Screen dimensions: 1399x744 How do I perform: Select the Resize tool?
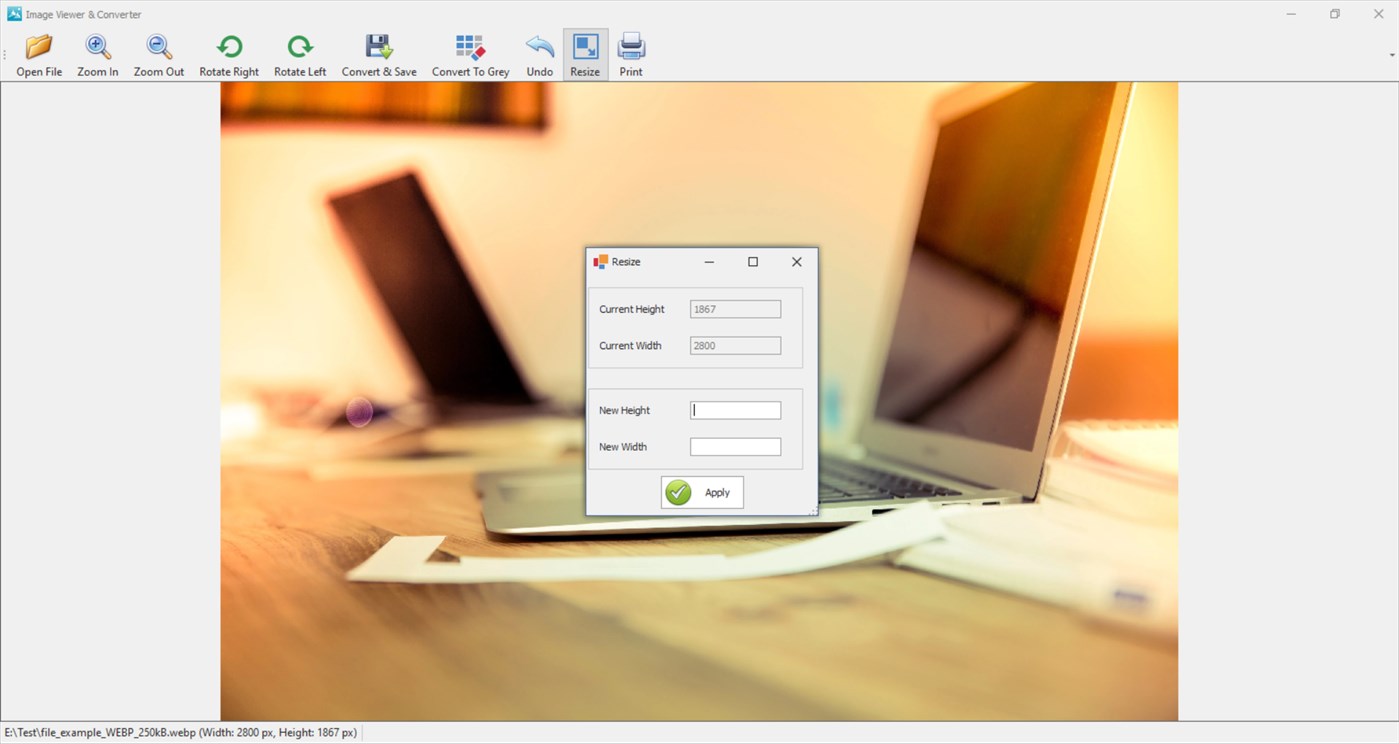click(585, 52)
